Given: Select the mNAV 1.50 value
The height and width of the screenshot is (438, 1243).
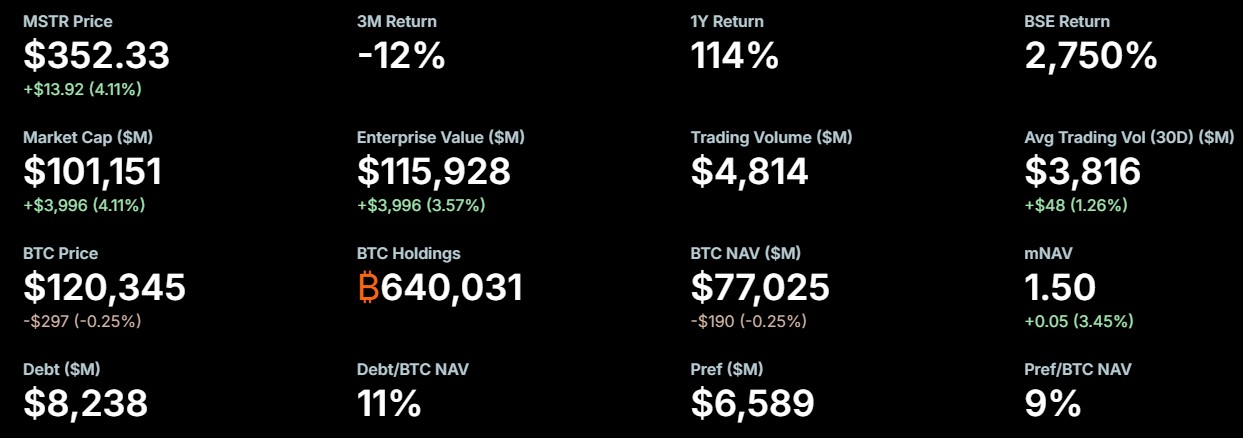Looking at the screenshot, I should click(x=1060, y=288).
